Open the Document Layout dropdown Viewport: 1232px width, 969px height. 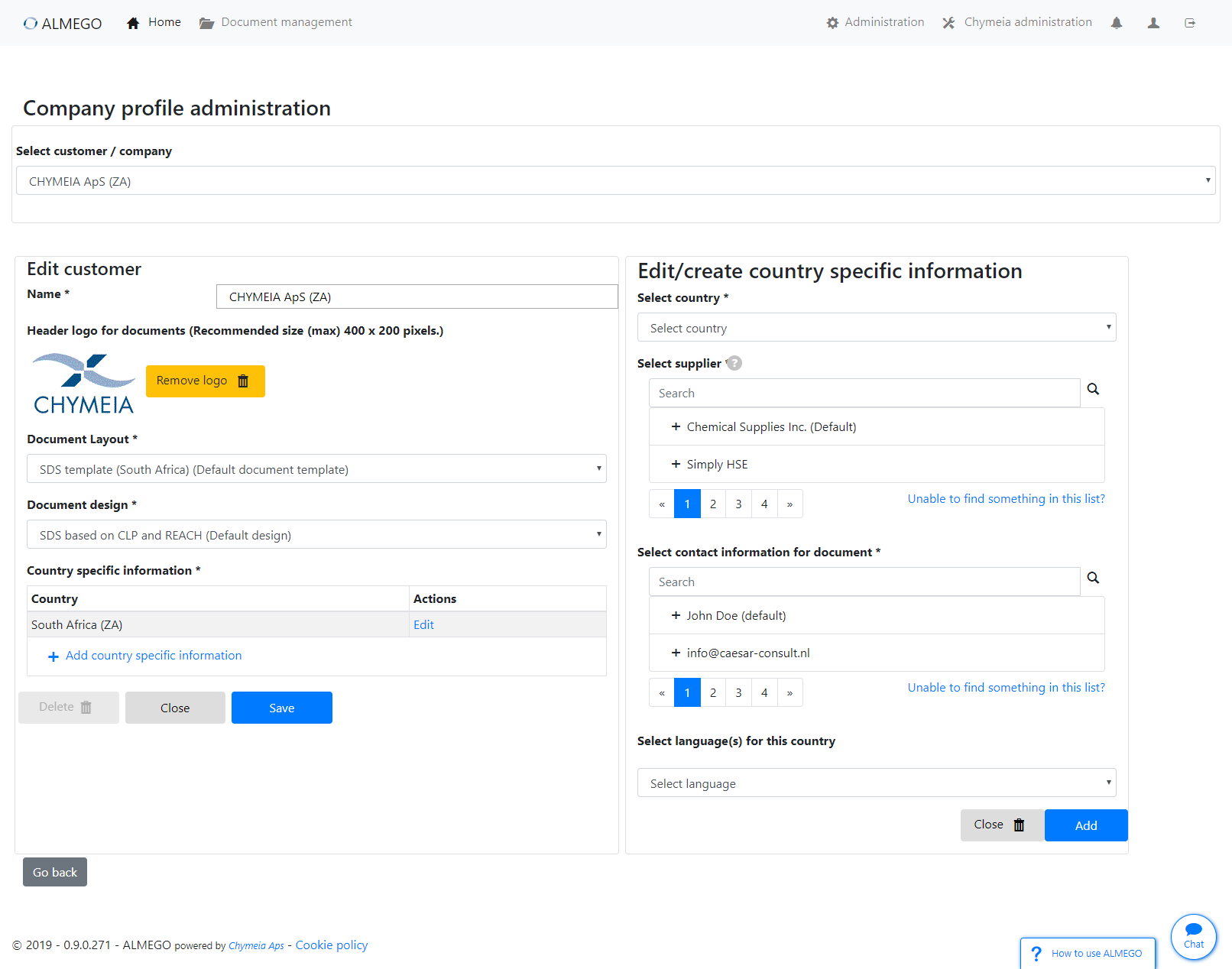pos(316,468)
